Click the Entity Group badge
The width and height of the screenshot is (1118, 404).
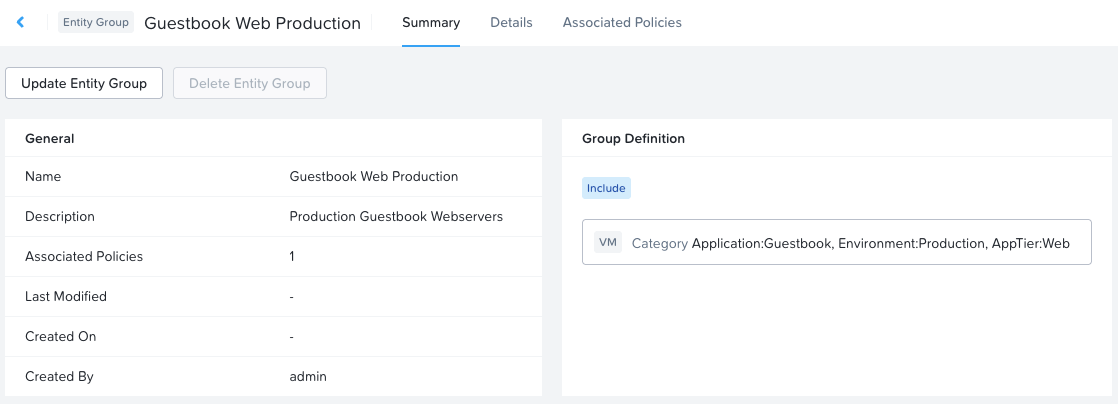[96, 22]
